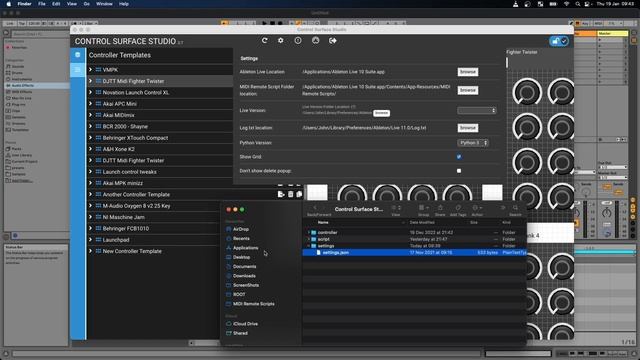
Task: Toggle the Show Grid checkbox
Action: 459,157
